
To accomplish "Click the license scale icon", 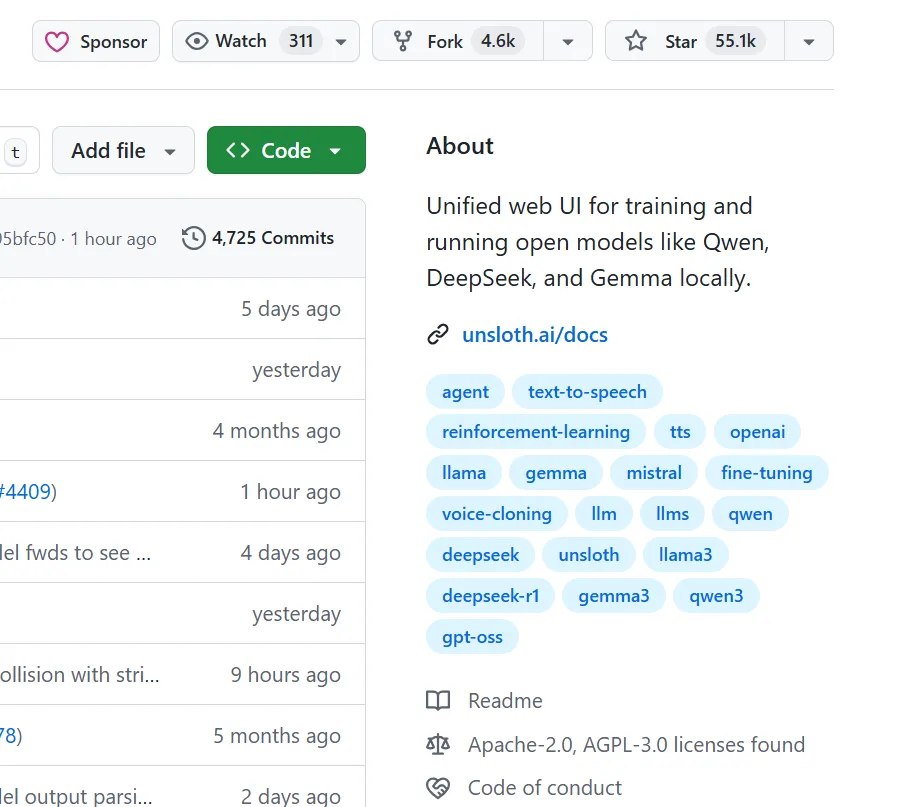I will [438, 745].
